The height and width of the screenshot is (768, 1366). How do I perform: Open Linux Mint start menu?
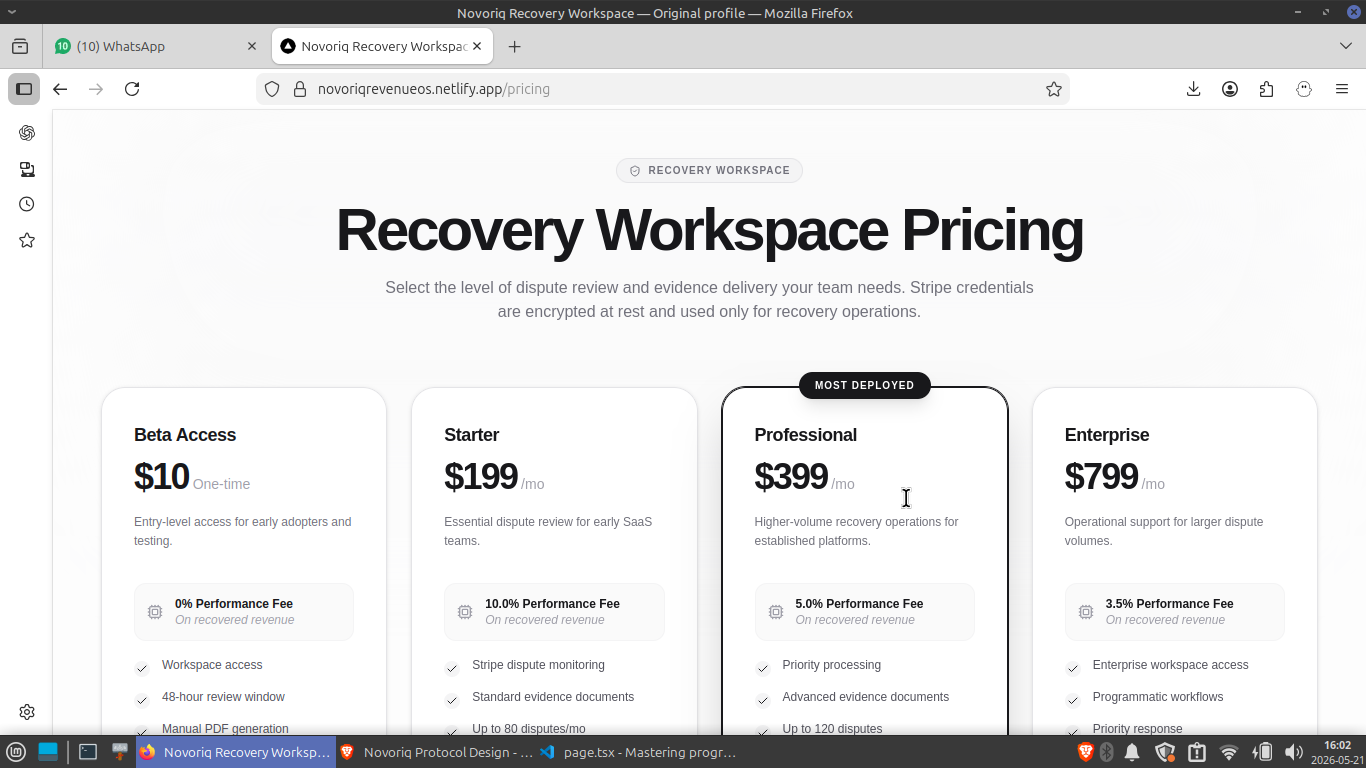[16, 752]
